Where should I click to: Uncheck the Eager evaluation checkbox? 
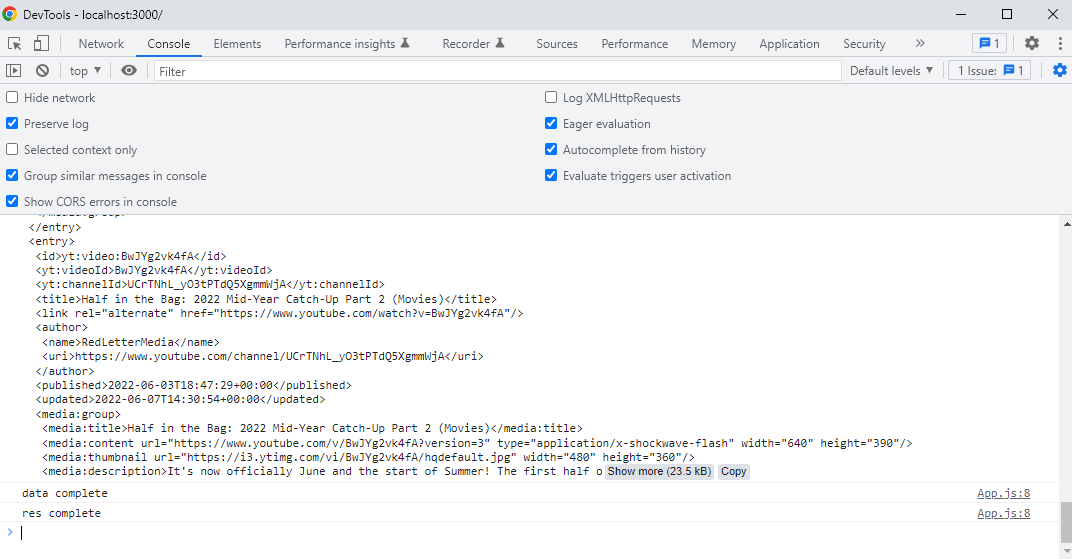pyautogui.click(x=551, y=124)
